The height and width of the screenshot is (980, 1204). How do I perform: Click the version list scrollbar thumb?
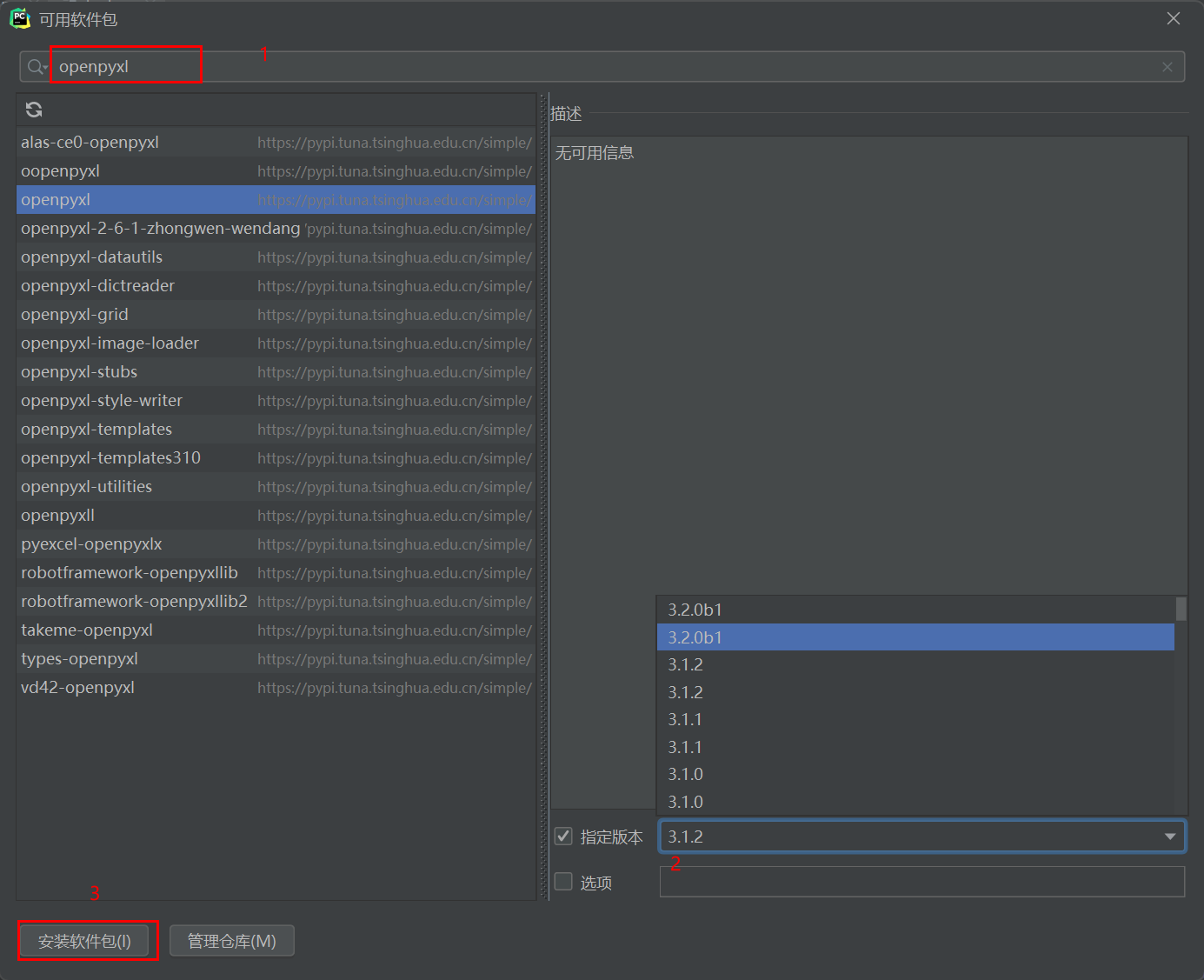point(1181,609)
